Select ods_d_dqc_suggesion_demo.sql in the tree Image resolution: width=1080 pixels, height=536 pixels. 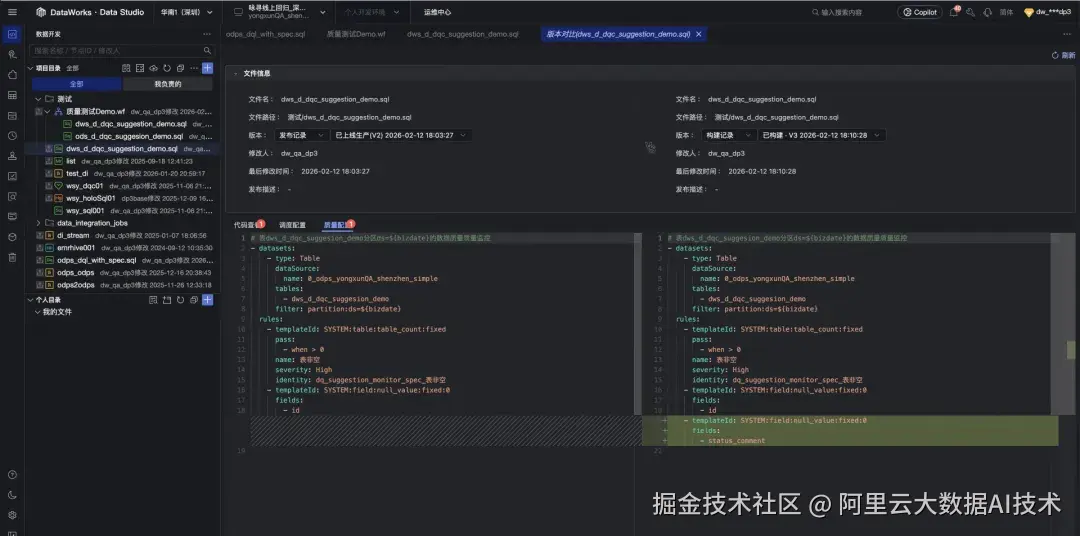(128, 136)
